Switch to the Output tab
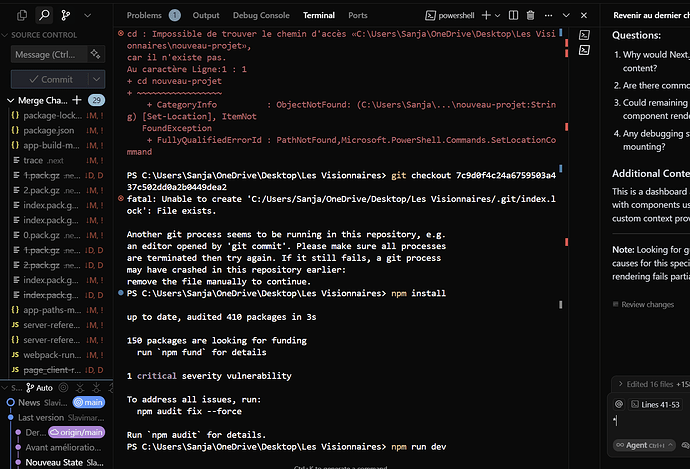This screenshot has width=690, height=469. pos(206,15)
